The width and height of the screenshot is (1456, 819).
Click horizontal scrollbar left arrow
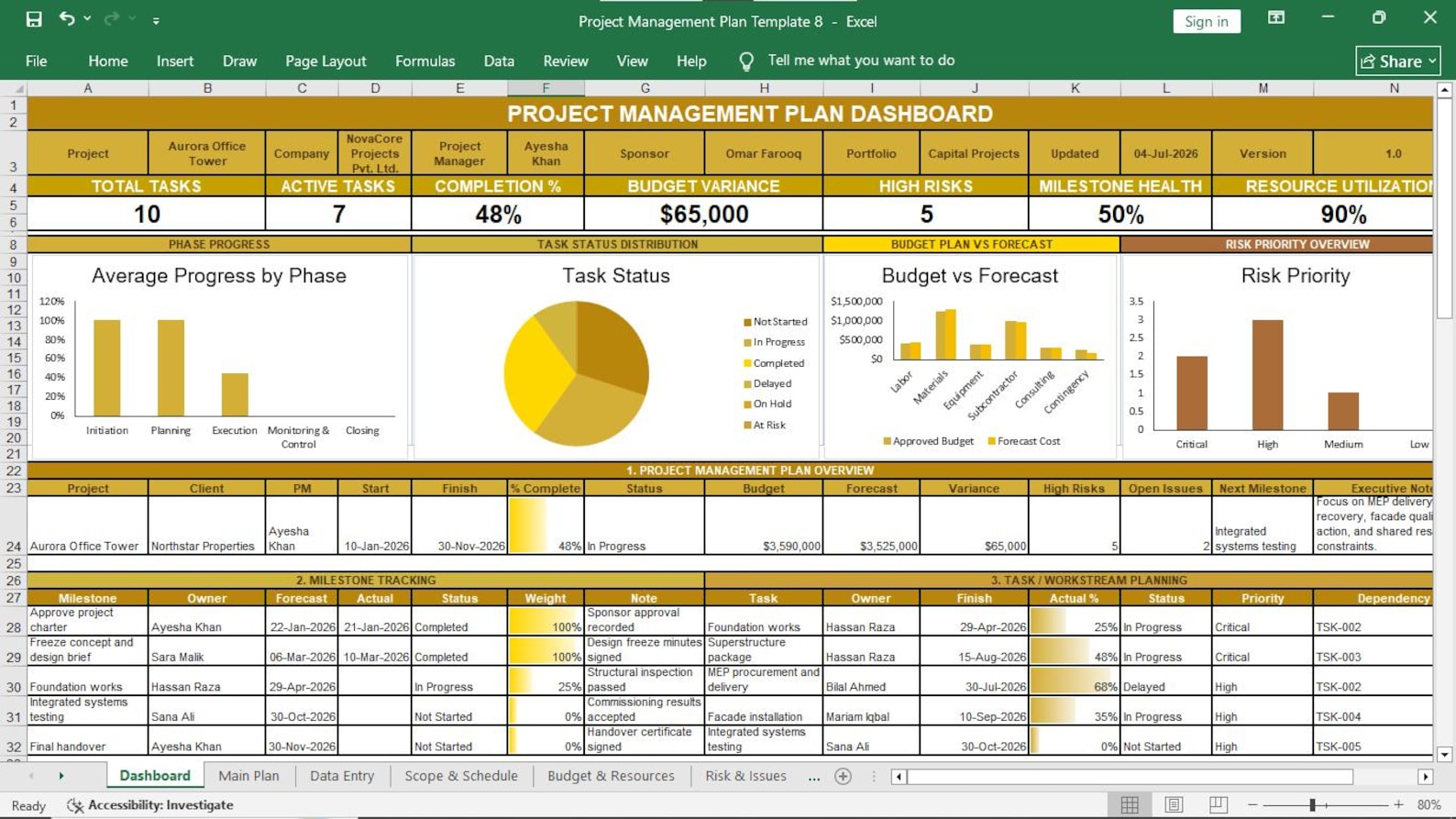pos(899,777)
